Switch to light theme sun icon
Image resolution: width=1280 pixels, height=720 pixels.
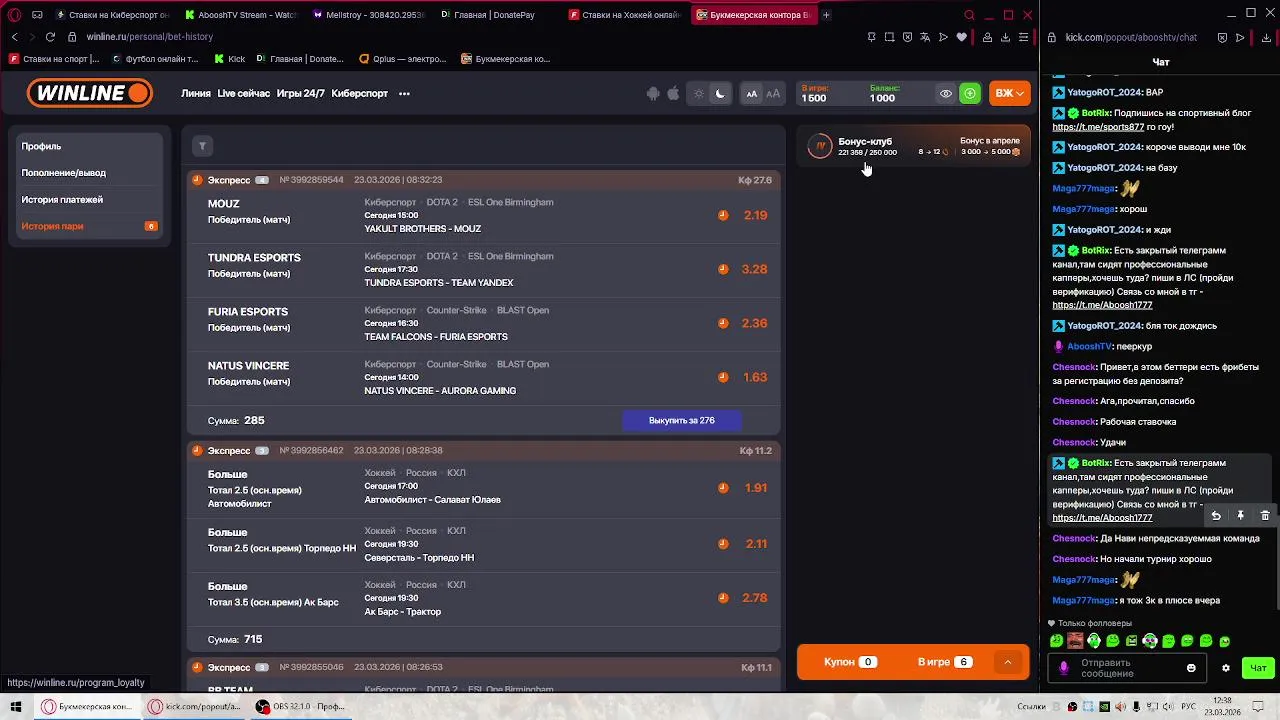699,94
